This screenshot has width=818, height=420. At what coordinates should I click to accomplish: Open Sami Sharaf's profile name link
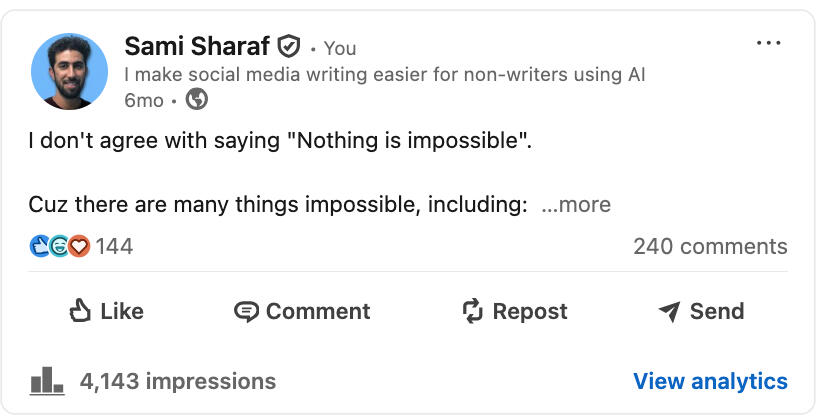(196, 46)
